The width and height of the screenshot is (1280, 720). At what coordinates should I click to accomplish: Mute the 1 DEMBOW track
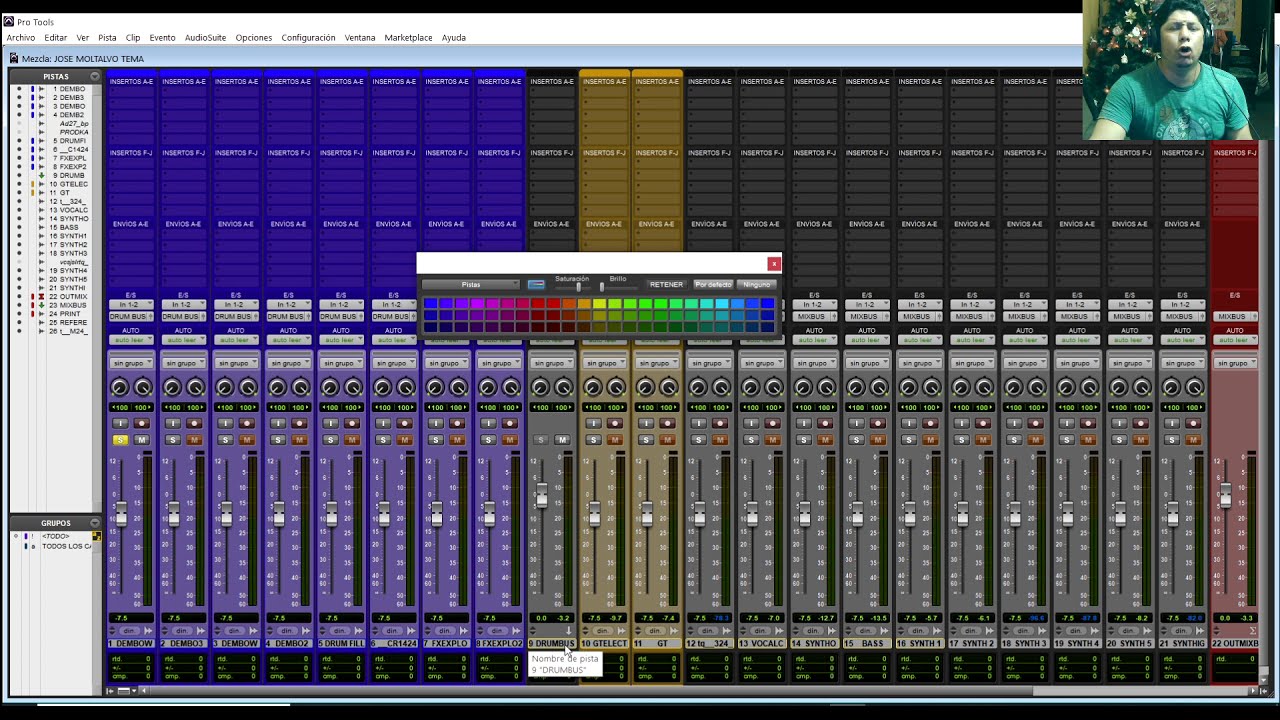pyautogui.click(x=141, y=440)
